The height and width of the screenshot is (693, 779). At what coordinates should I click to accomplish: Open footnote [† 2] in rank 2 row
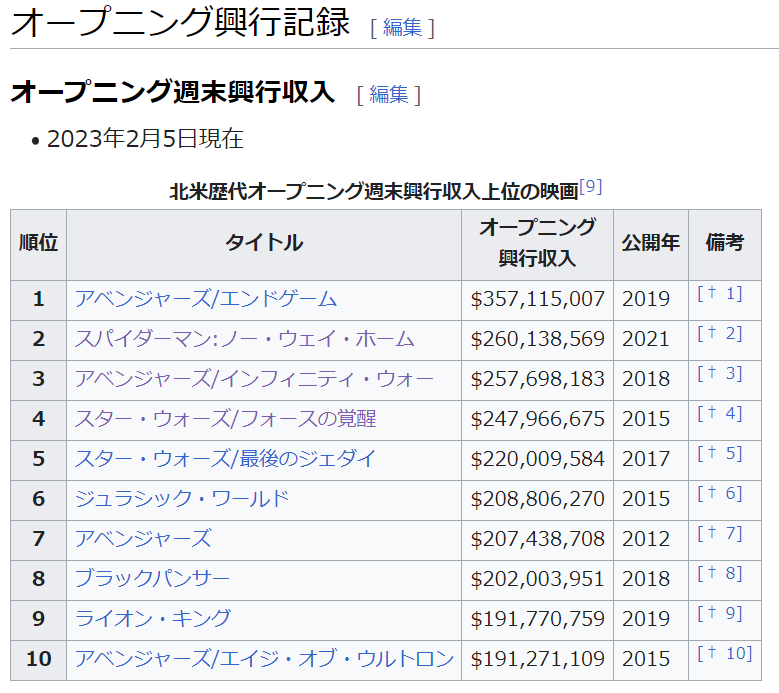[720, 333]
